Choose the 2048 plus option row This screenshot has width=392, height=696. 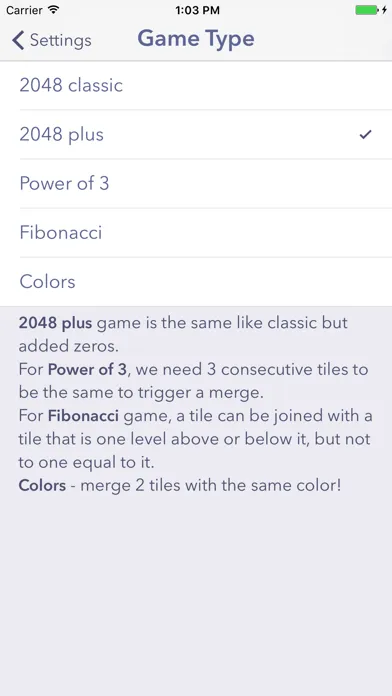tap(196, 134)
